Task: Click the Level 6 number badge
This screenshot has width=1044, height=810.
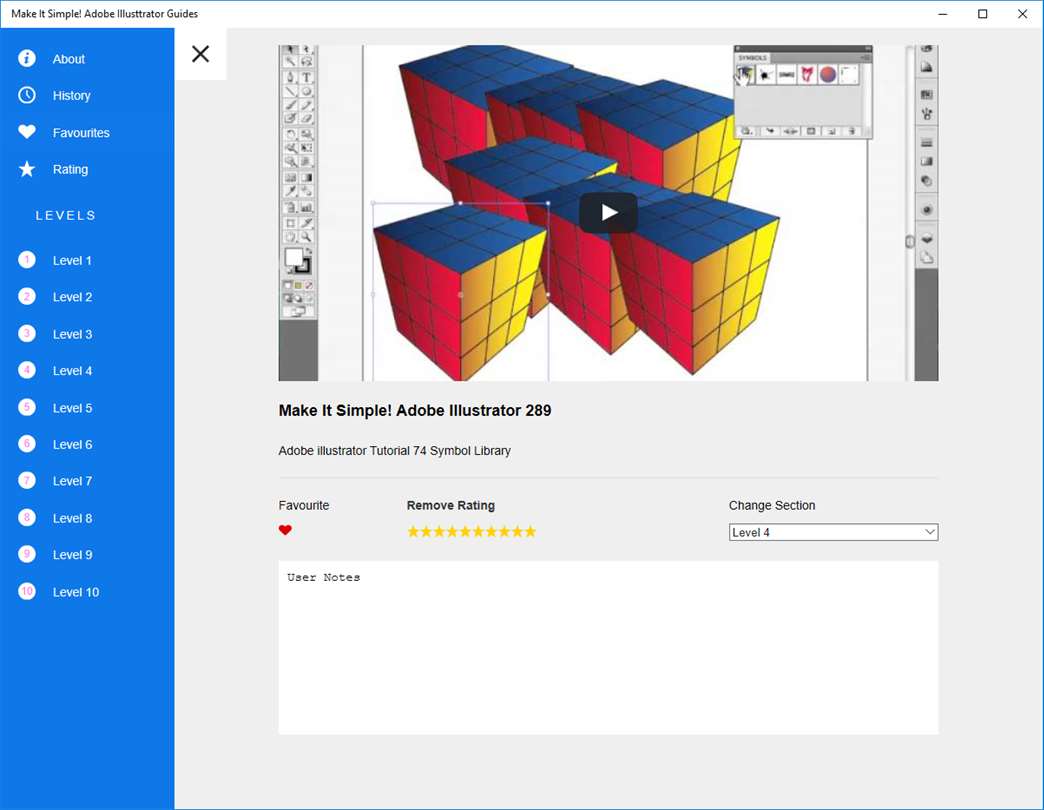Action: point(27,444)
